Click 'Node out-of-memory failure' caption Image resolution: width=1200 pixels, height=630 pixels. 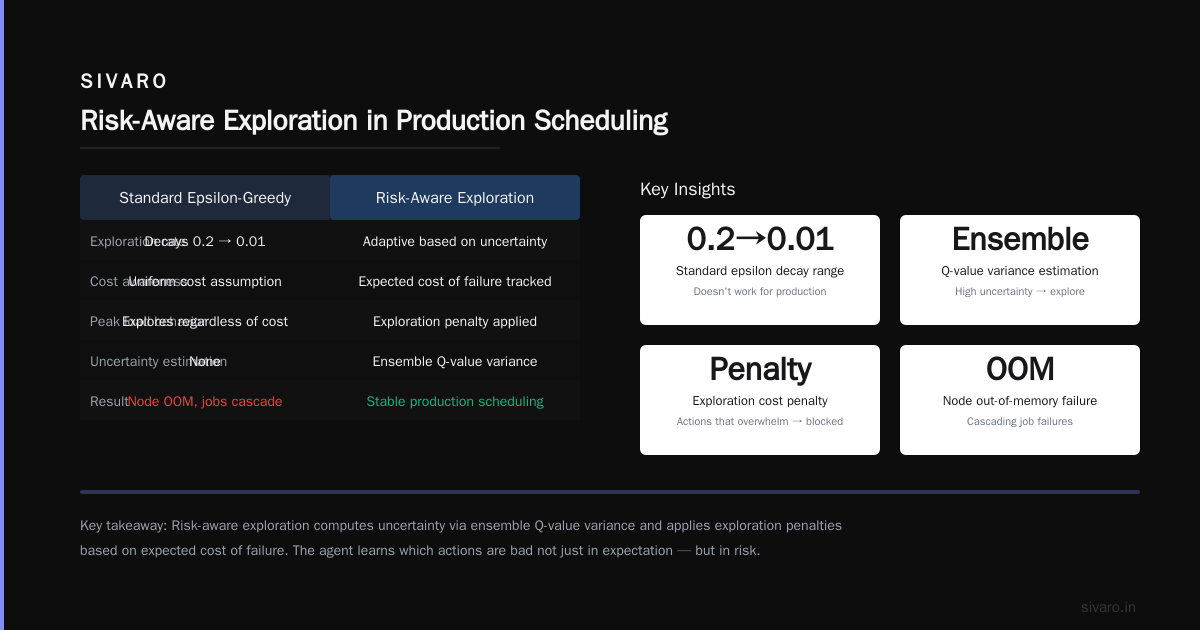click(1020, 401)
